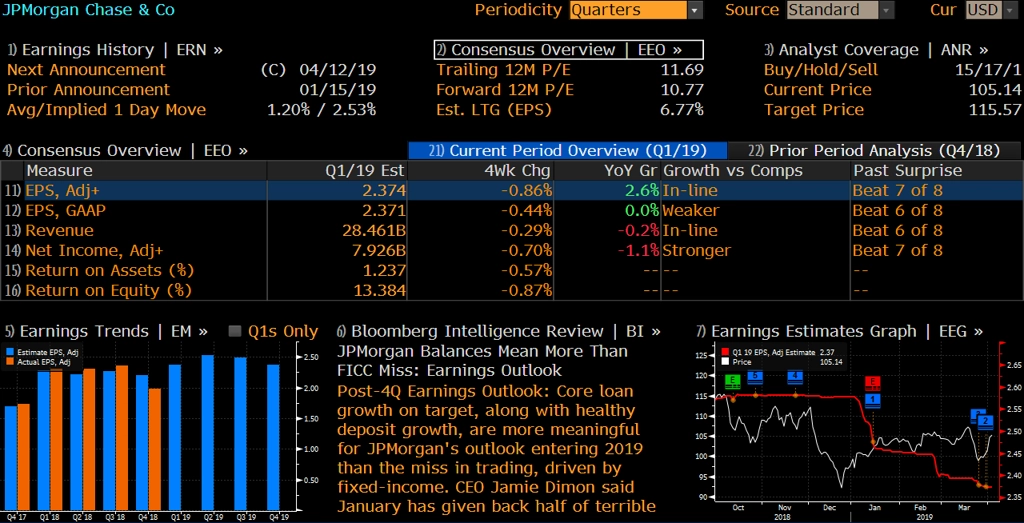Click the red E earnings marker in January
This screenshot has width=1024, height=523.
coord(872,383)
